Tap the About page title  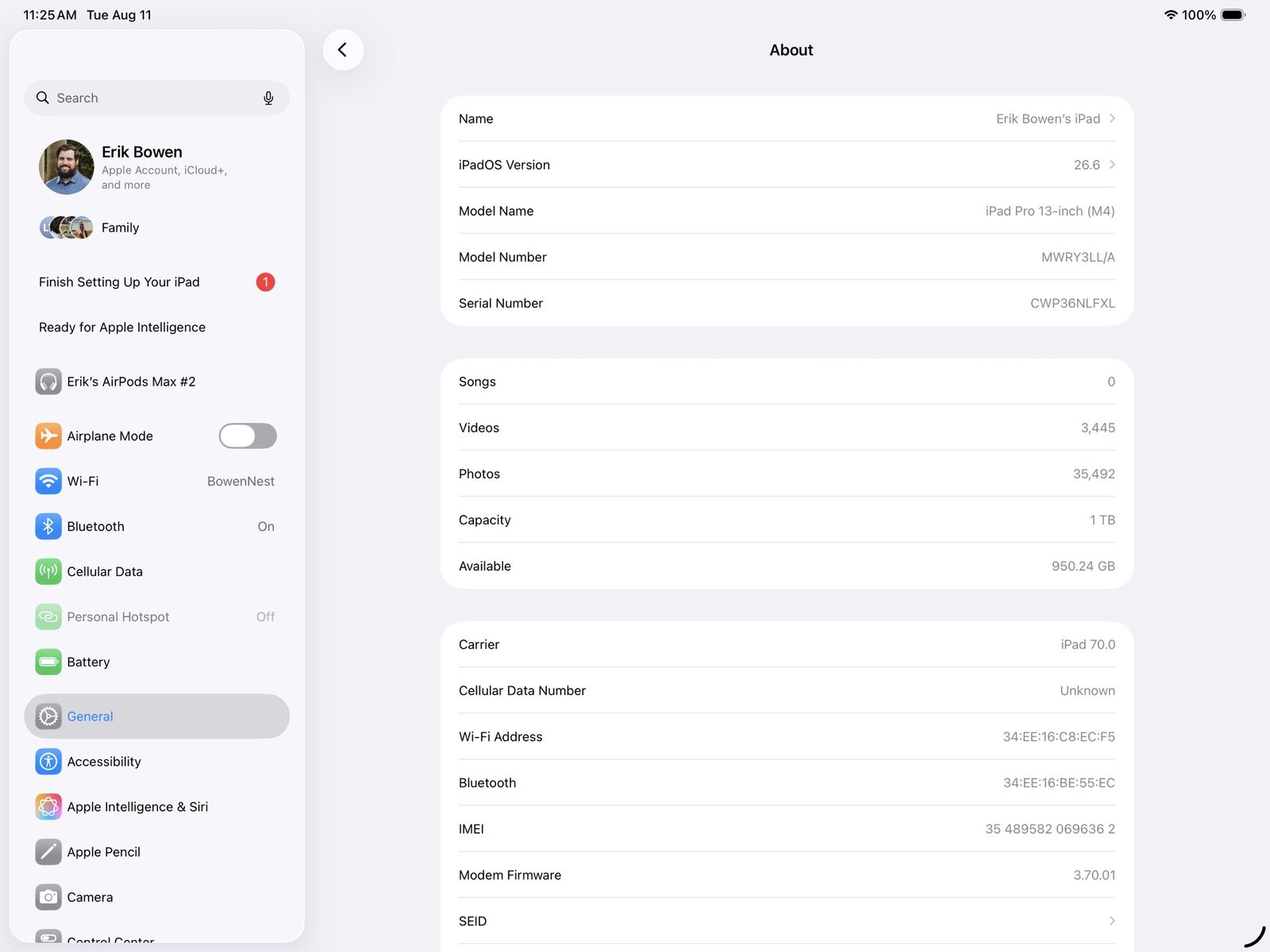tap(791, 50)
